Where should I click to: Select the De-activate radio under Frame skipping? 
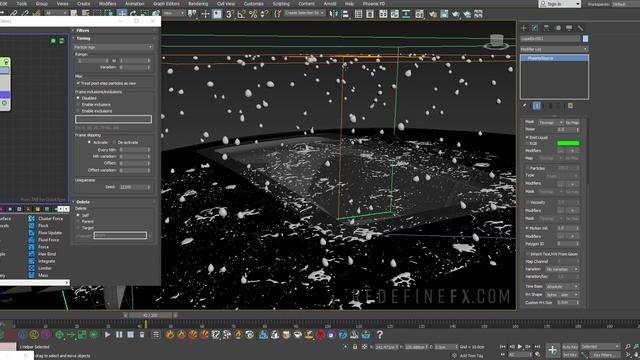114,142
